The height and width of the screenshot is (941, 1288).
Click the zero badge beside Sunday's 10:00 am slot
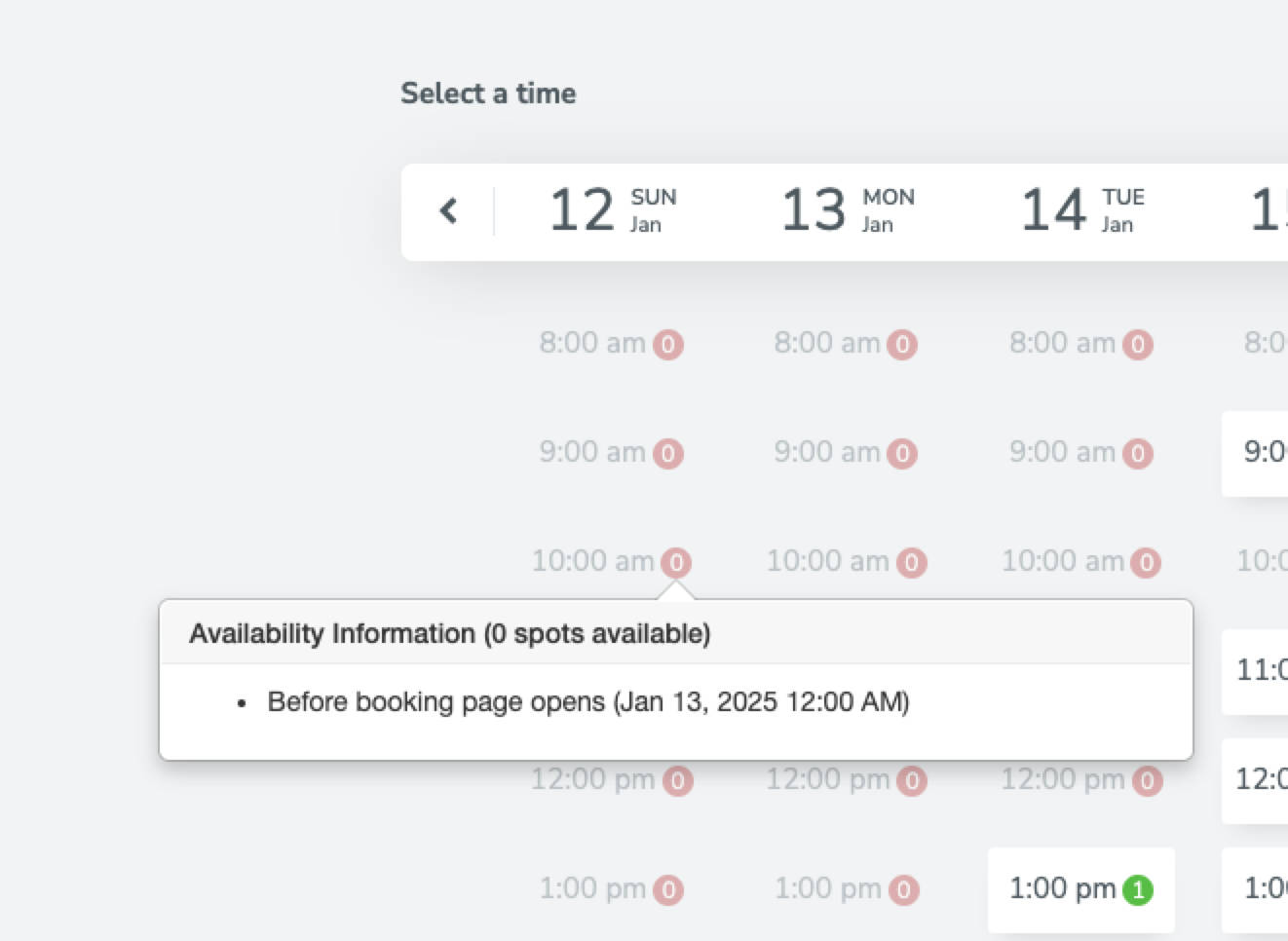tap(675, 562)
